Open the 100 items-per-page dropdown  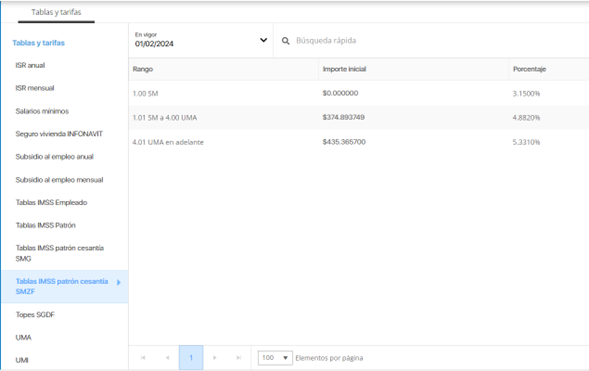(x=275, y=358)
